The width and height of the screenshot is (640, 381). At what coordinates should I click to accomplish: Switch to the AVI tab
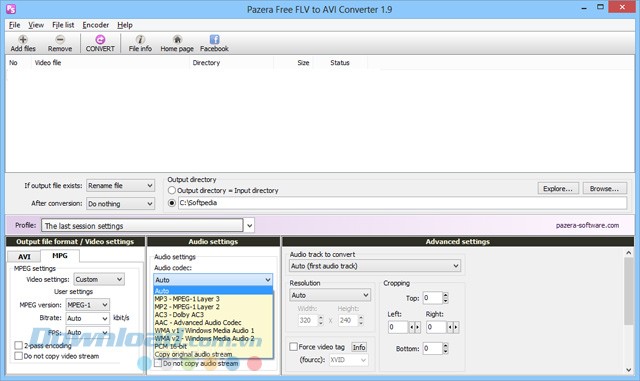(x=24, y=256)
